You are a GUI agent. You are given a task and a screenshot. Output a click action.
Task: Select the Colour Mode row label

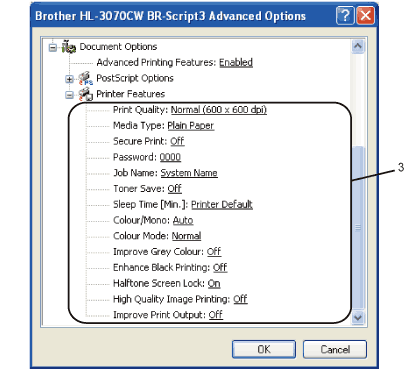(141, 236)
